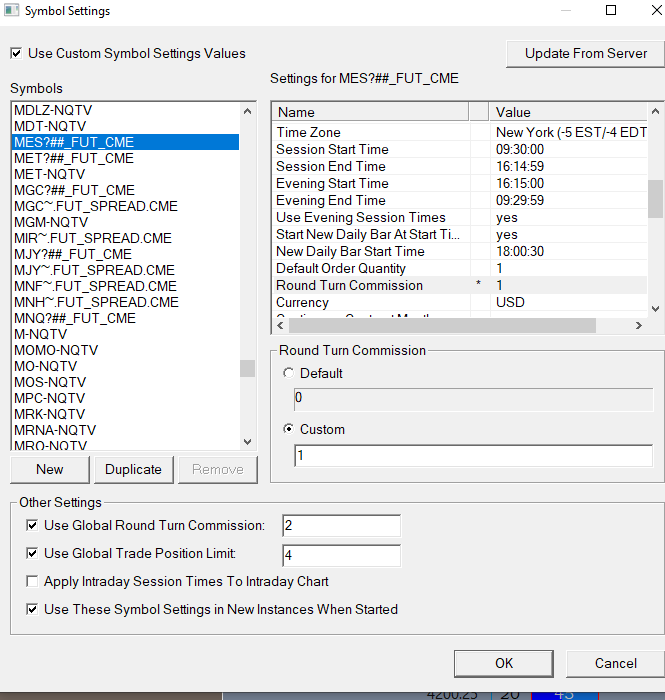Select the Currency setting row

[460, 302]
